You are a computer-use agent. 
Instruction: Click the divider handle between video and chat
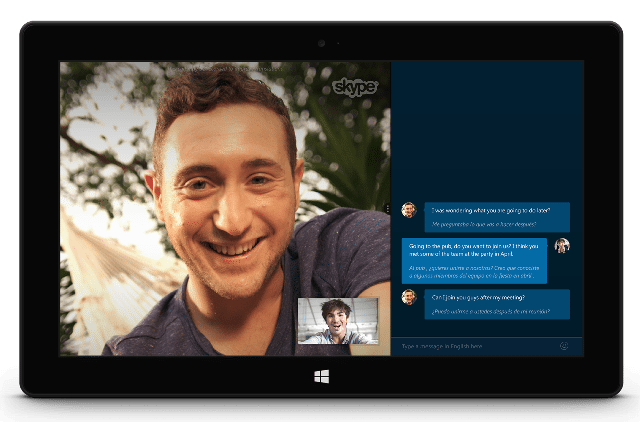pos(387,208)
